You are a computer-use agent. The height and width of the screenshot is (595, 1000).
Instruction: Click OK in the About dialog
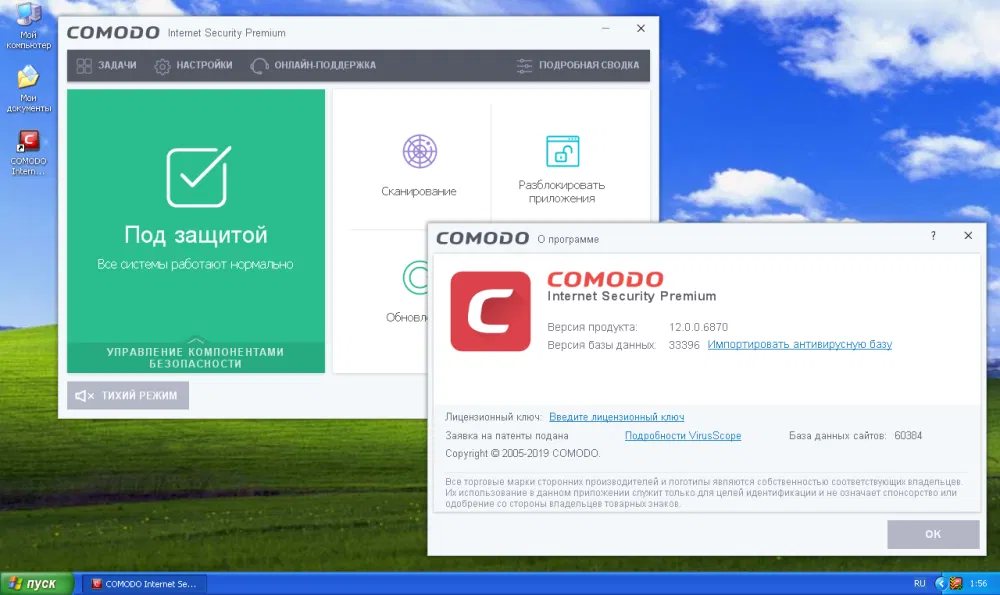(x=933, y=534)
